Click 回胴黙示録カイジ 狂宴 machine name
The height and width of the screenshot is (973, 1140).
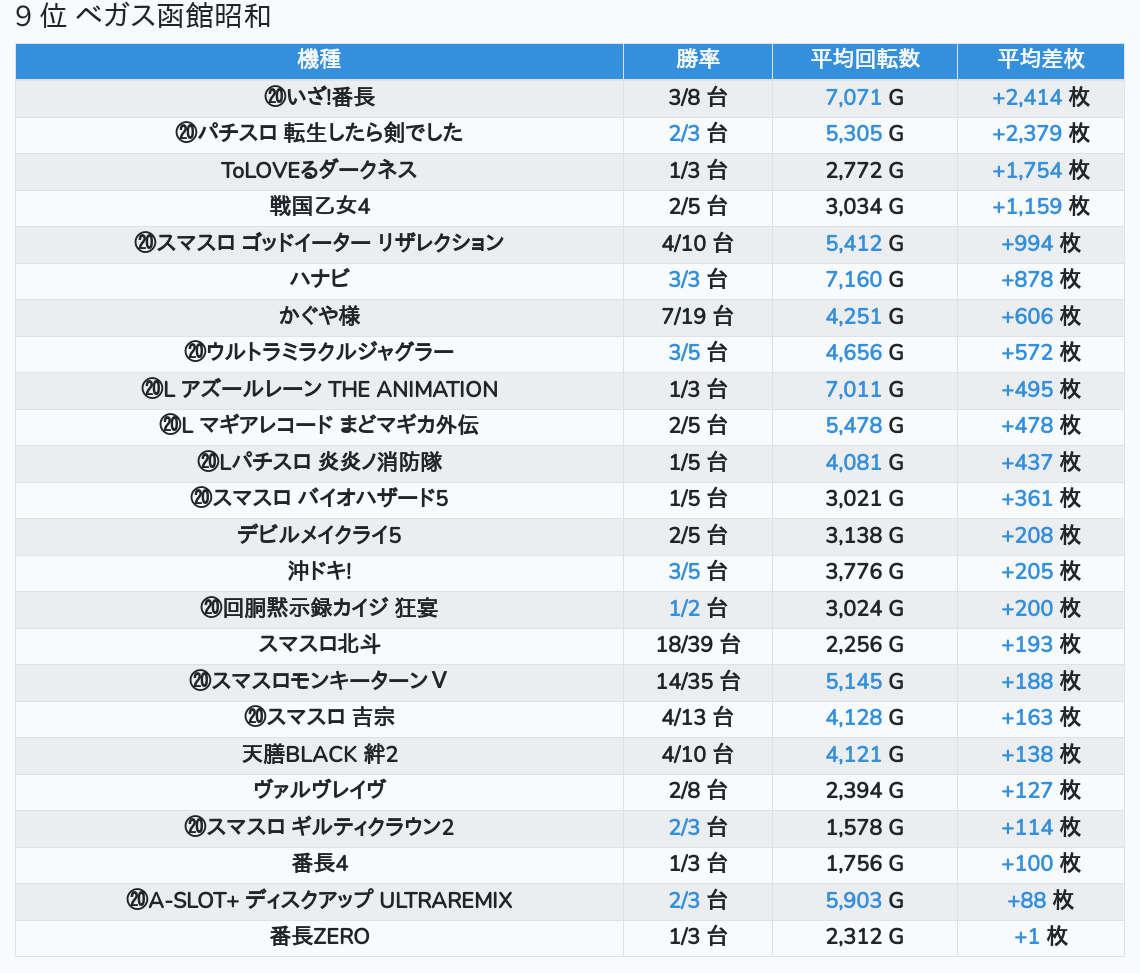click(x=319, y=609)
